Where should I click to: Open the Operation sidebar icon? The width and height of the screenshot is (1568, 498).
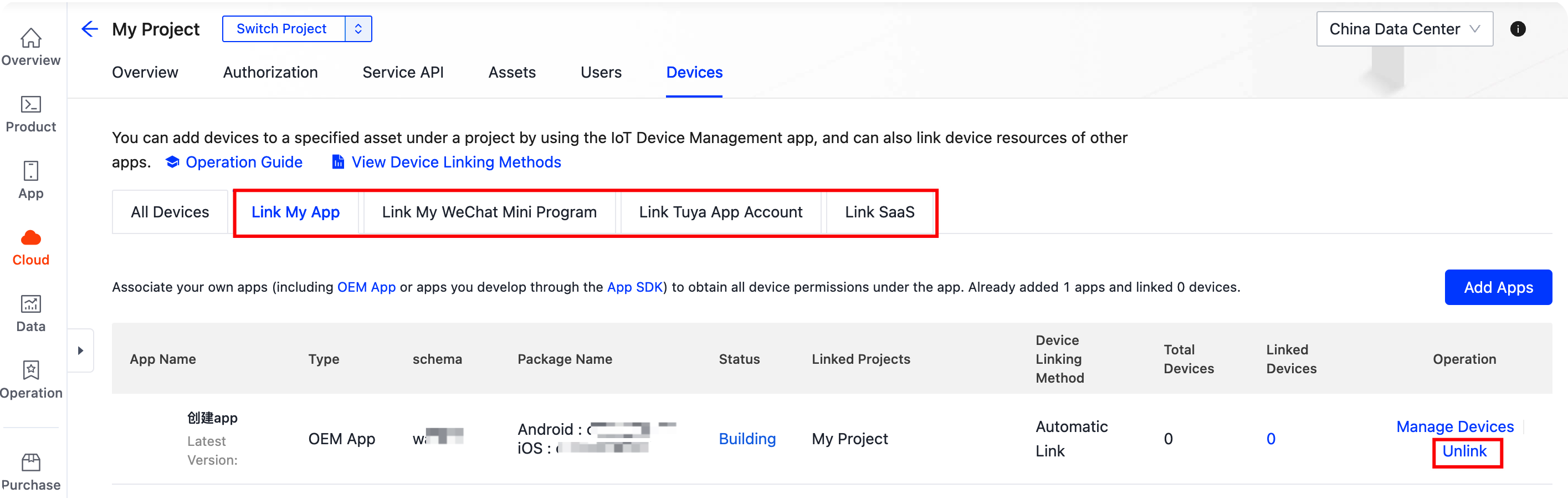pos(30,370)
